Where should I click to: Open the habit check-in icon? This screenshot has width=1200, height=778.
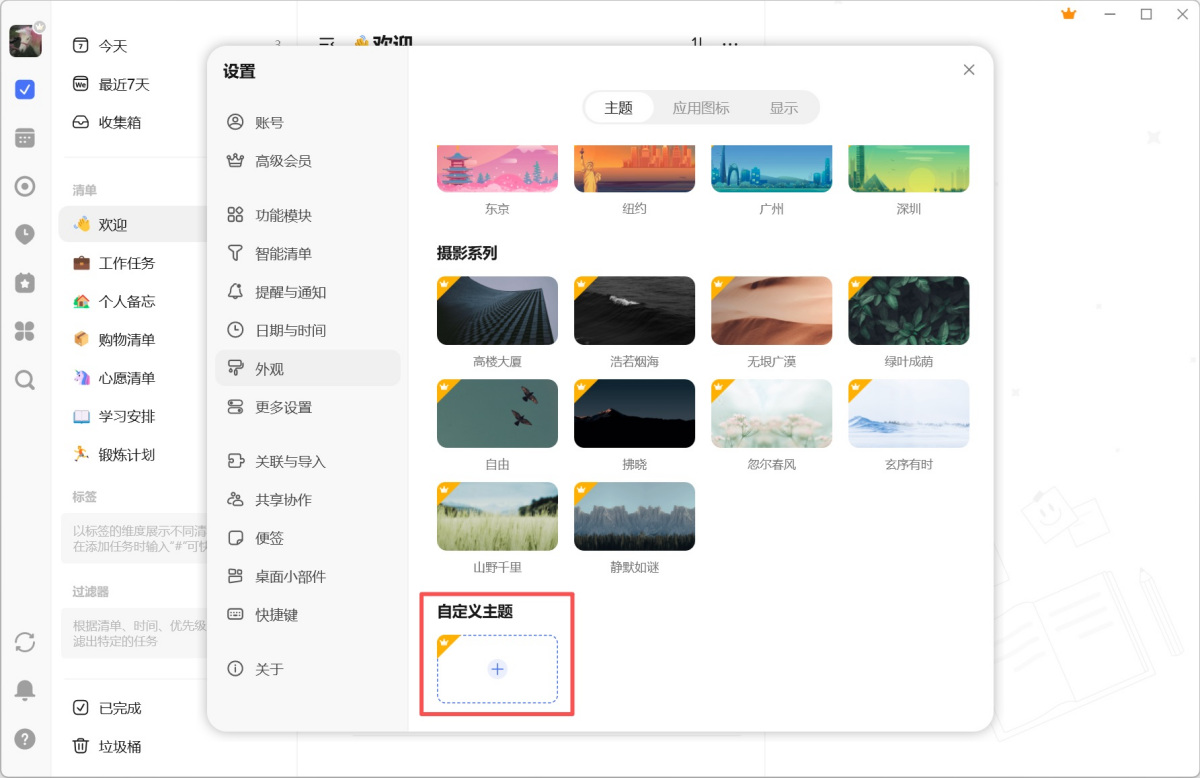[x=25, y=283]
